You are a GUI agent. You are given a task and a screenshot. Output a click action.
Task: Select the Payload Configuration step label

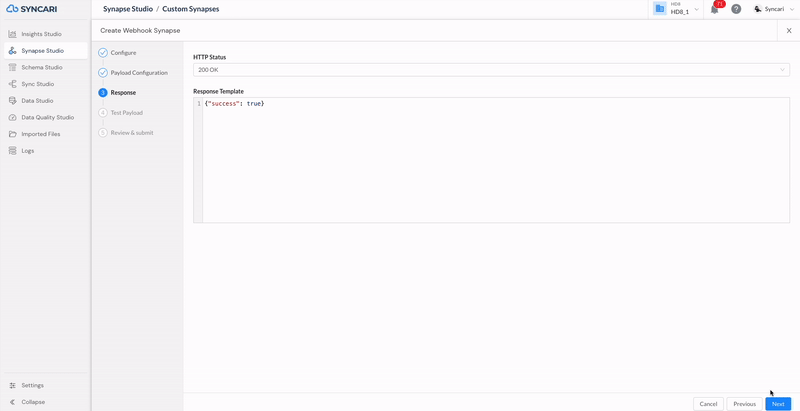139,73
